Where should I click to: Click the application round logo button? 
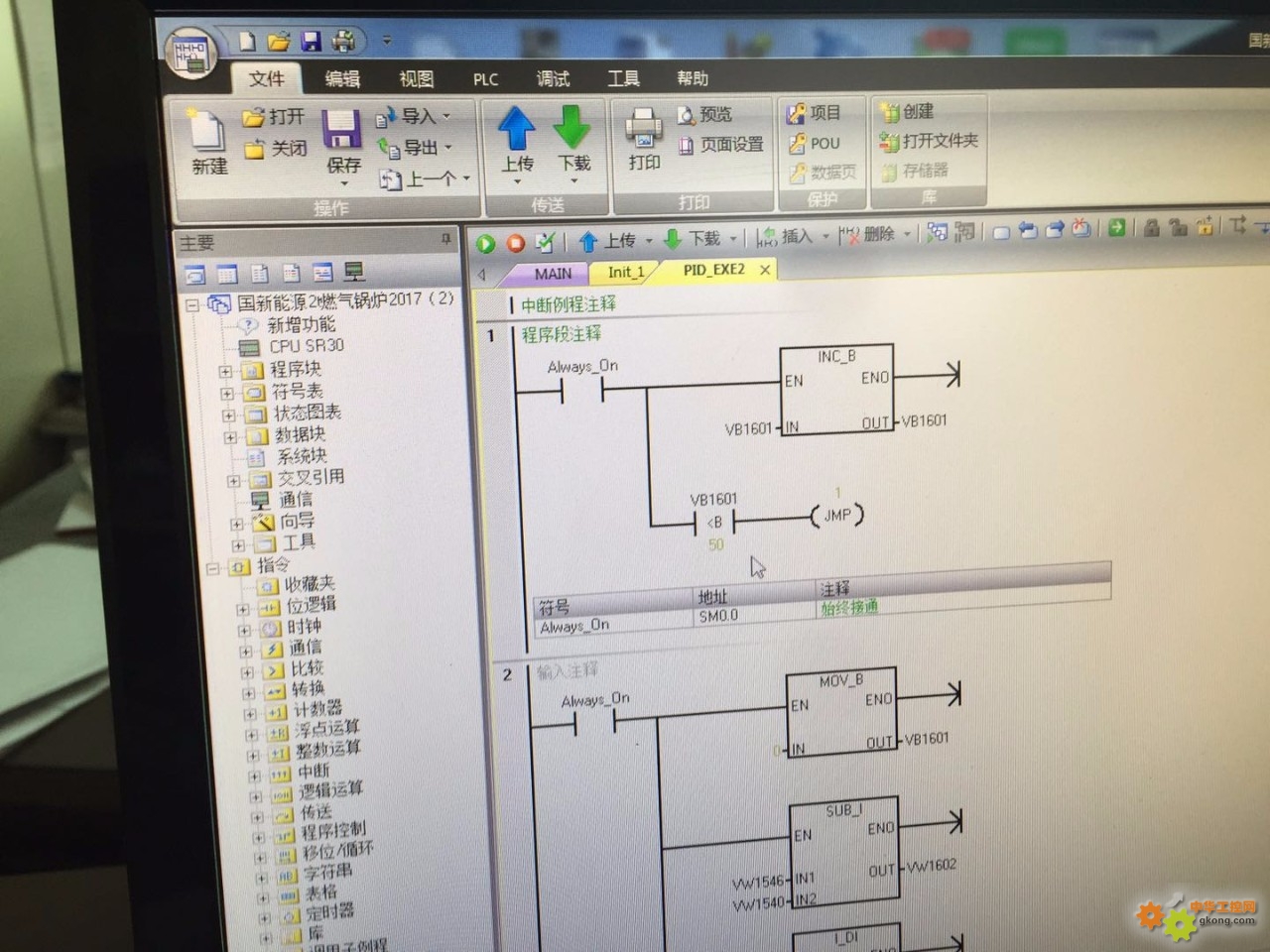click(190, 52)
